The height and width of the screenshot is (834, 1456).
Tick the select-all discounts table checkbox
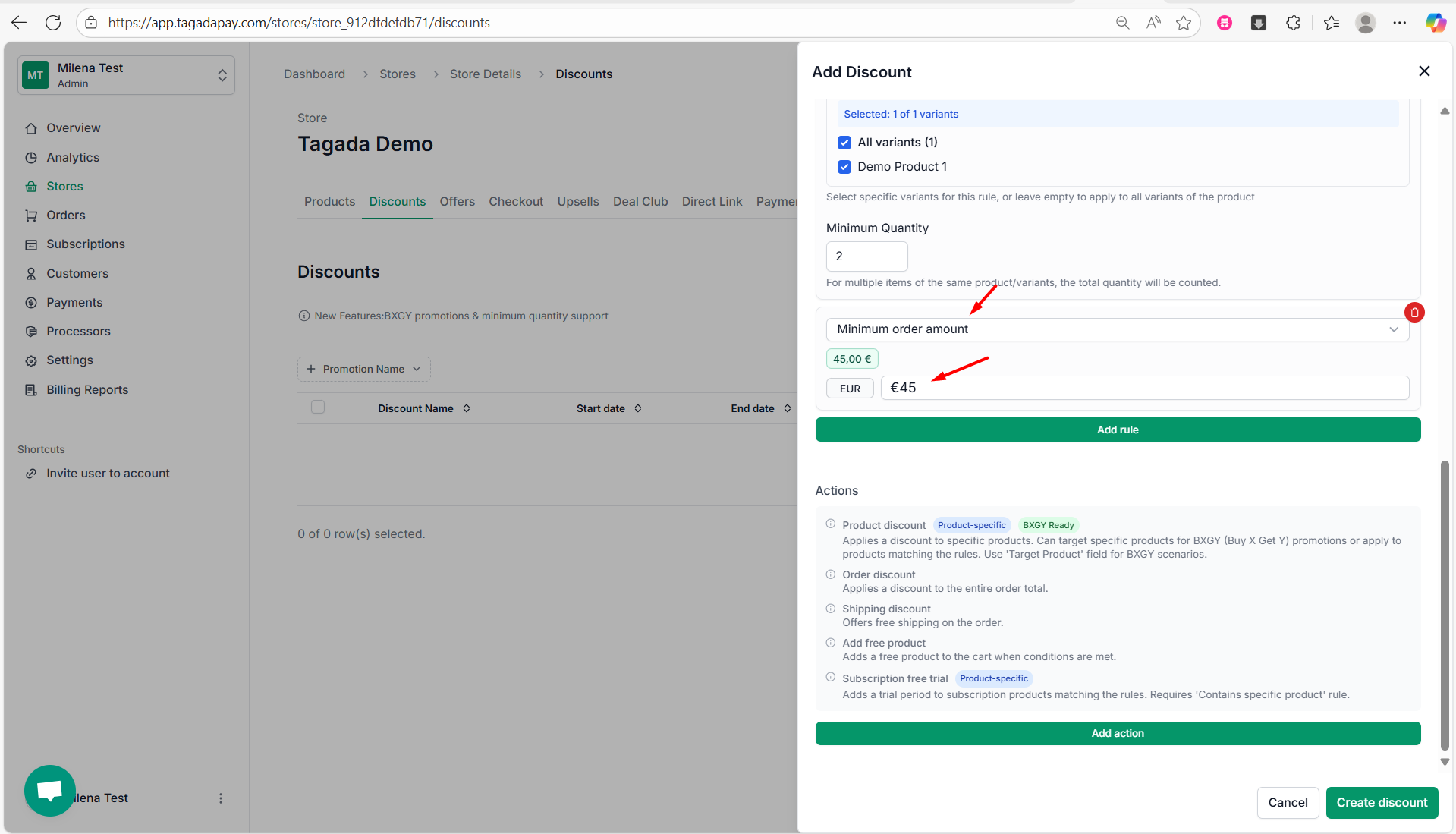[x=318, y=408]
